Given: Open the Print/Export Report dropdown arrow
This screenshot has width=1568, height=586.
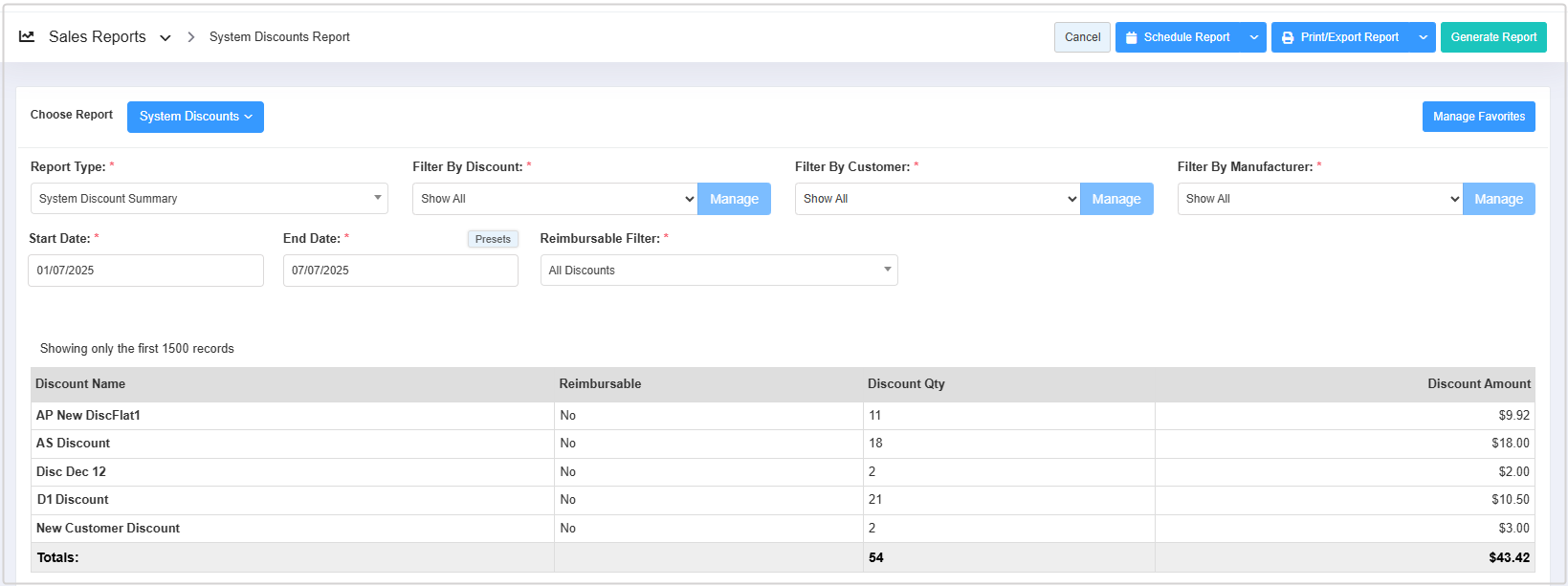Looking at the screenshot, I should click(1424, 37).
